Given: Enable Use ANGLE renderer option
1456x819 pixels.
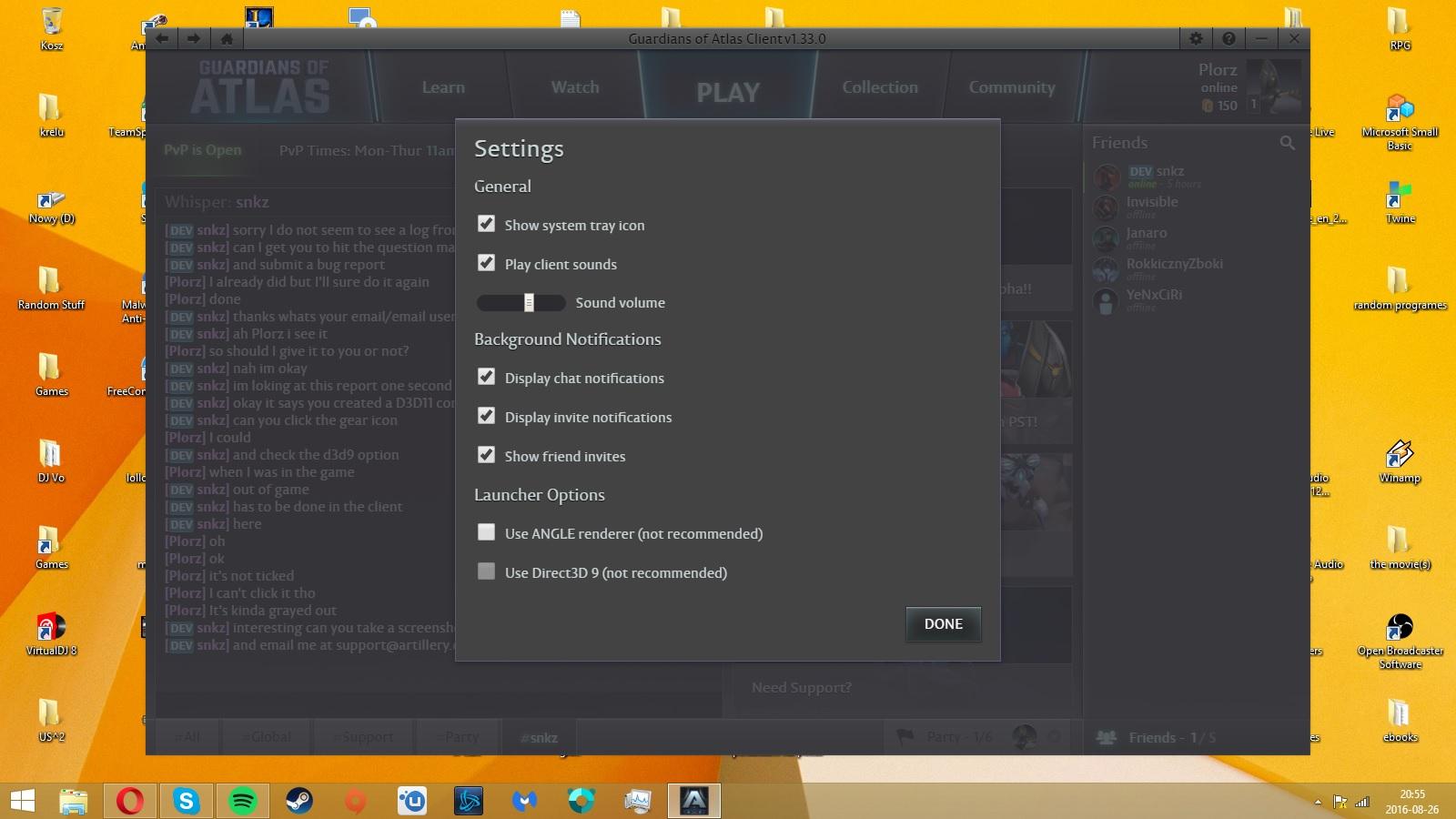Looking at the screenshot, I should [x=487, y=532].
